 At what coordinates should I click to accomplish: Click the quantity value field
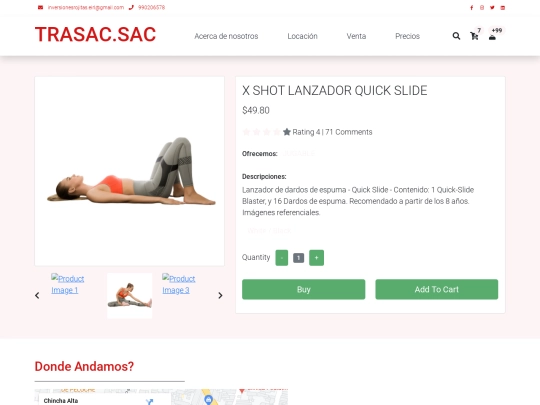pos(298,258)
